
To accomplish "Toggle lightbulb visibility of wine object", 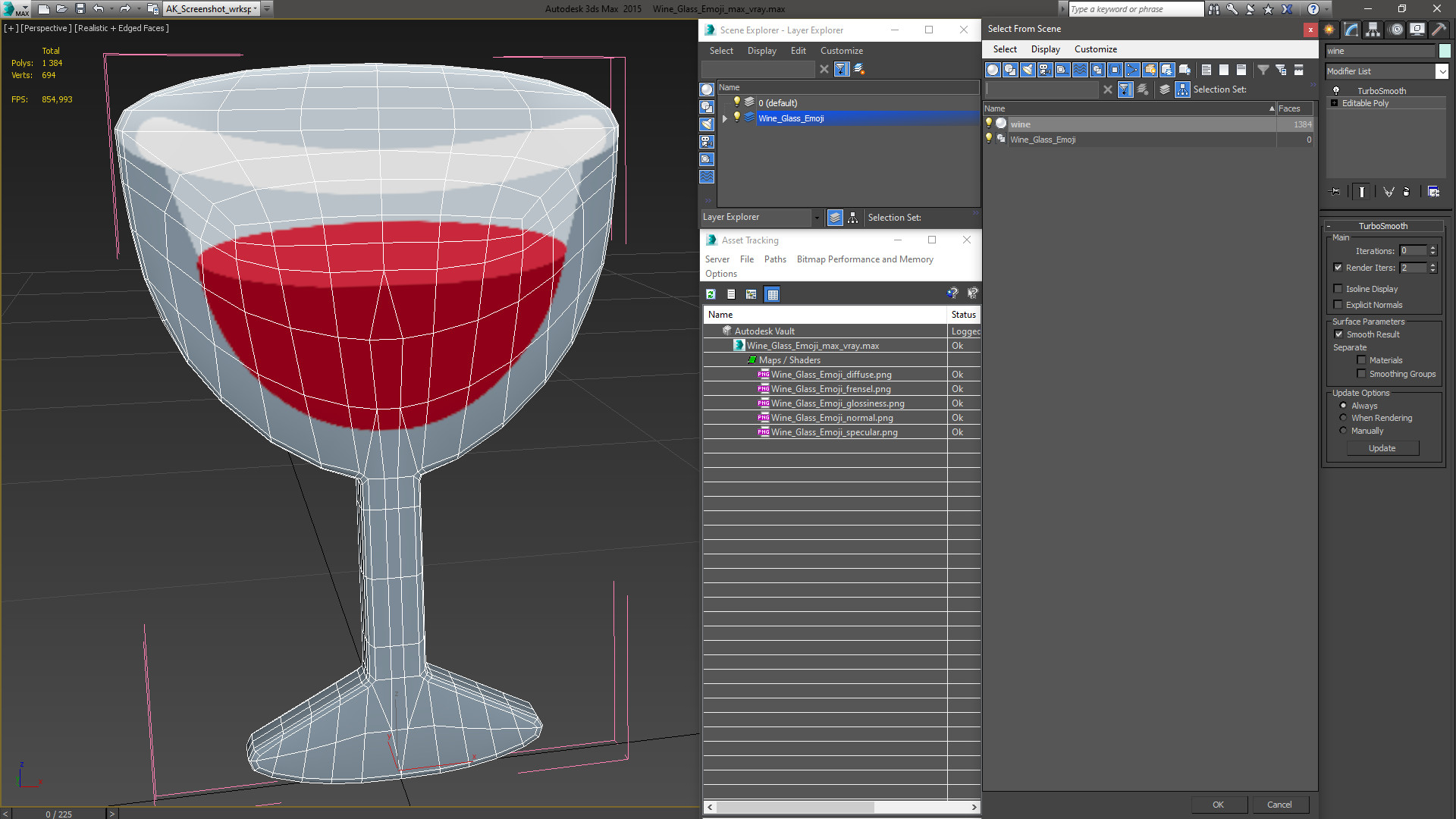I will coord(988,124).
